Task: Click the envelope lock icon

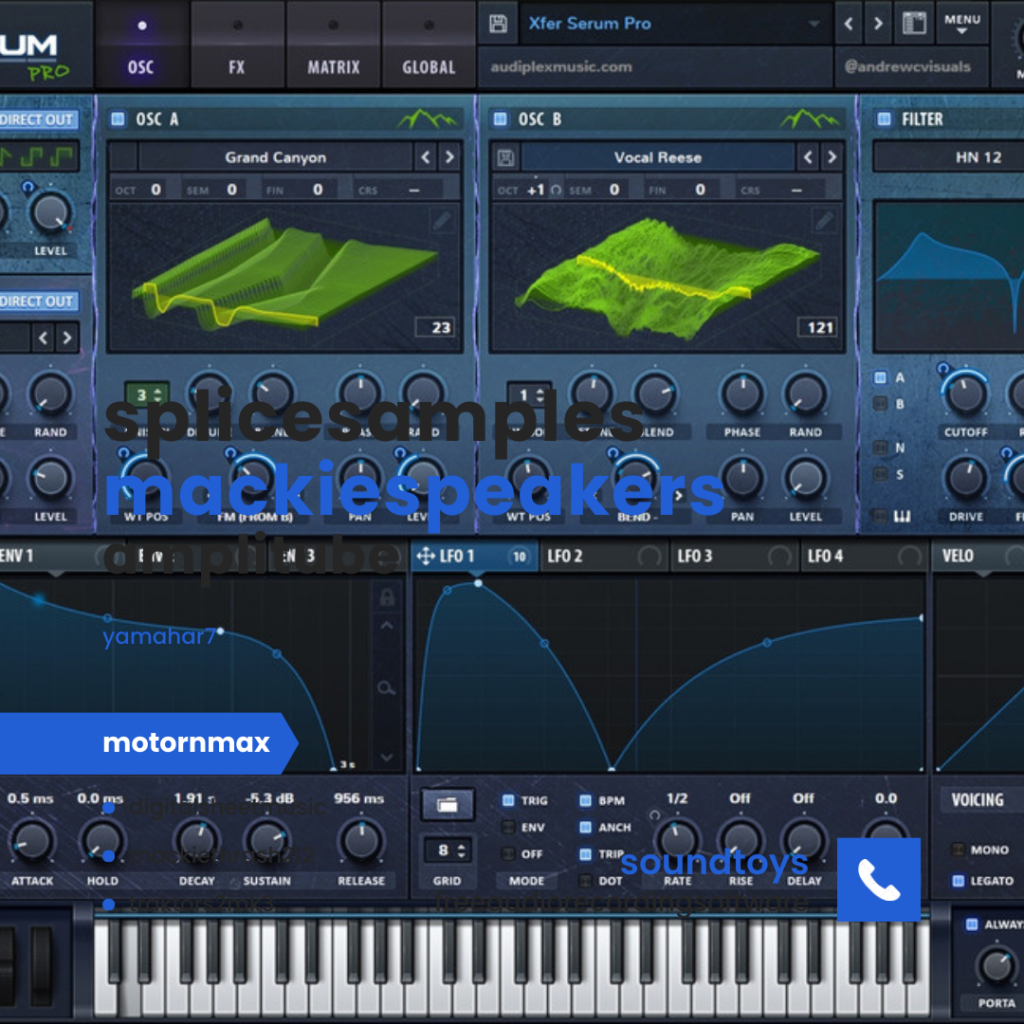Action: [387, 597]
